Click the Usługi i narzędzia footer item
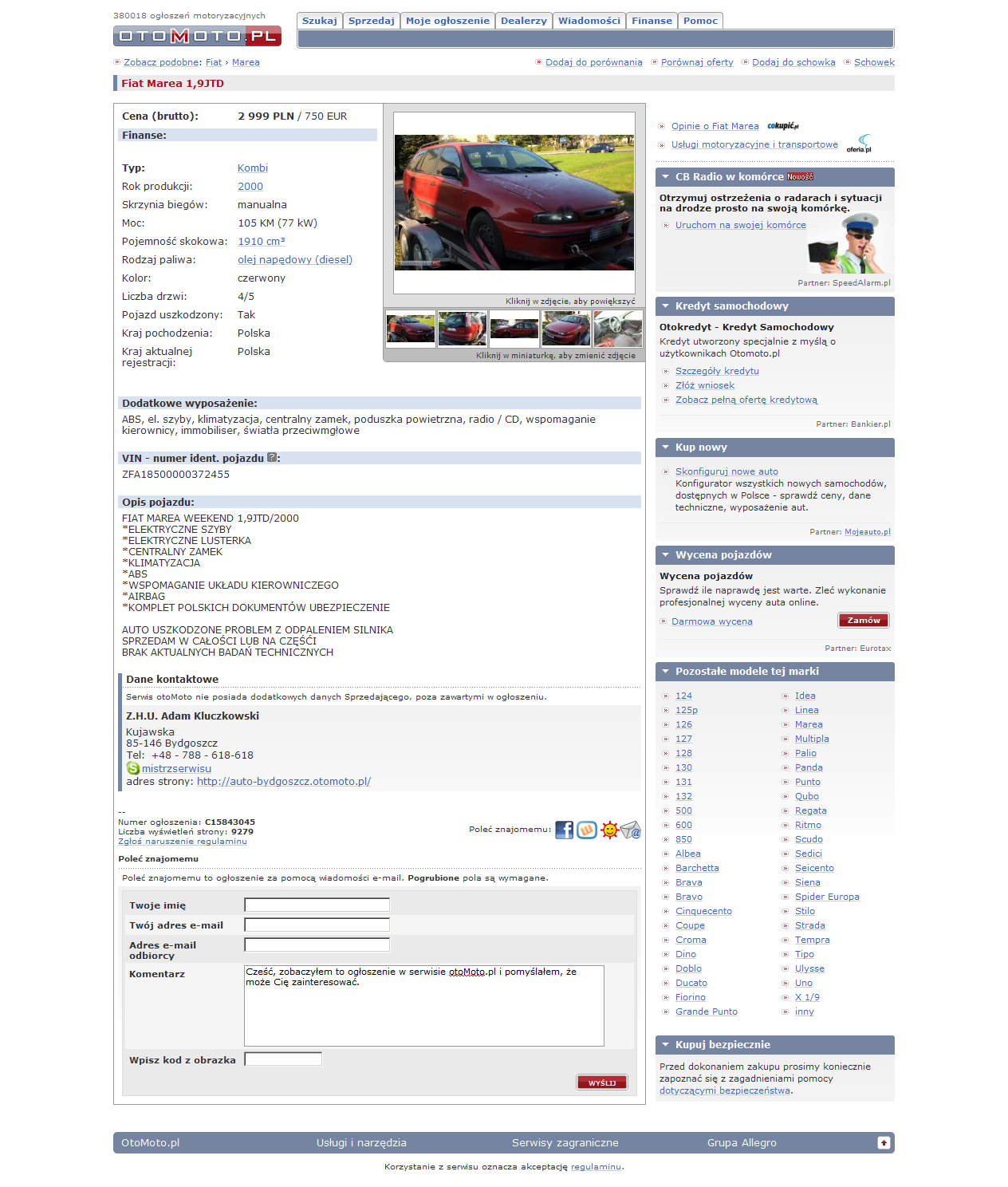 click(361, 1142)
